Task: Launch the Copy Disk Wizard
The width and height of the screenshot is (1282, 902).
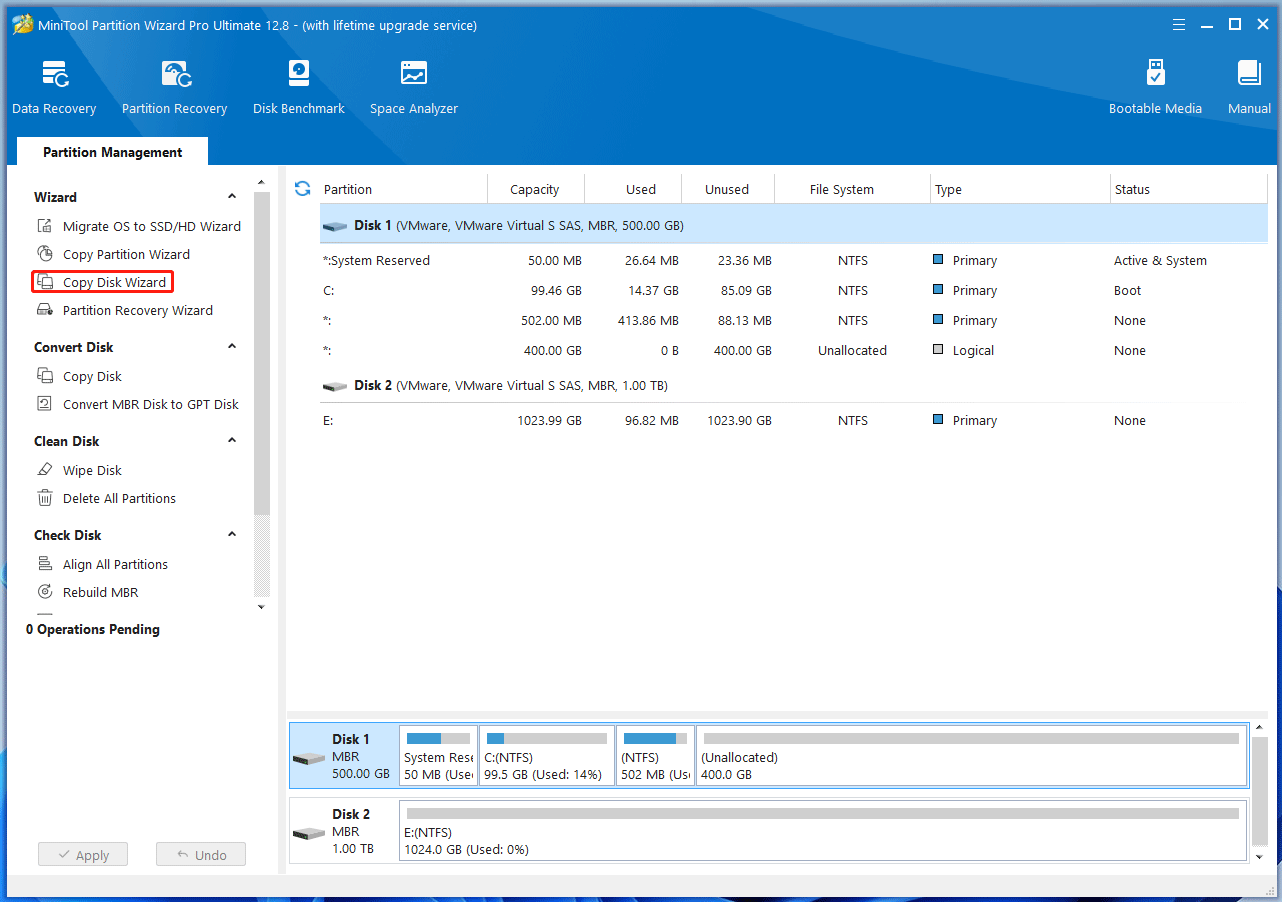Action: coord(102,282)
